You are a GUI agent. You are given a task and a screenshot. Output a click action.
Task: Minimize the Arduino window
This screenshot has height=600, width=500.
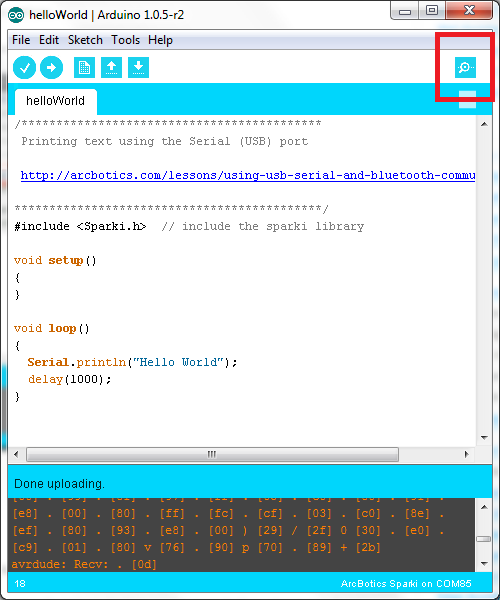point(404,11)
